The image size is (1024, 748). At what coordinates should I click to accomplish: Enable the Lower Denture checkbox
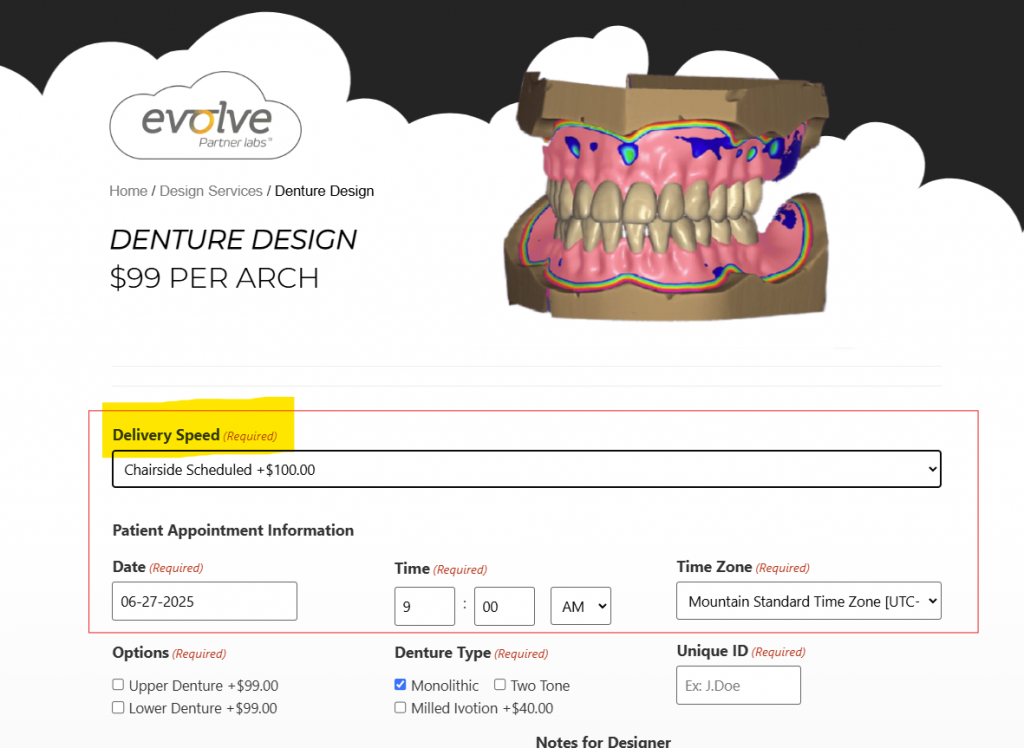[118, 708]
